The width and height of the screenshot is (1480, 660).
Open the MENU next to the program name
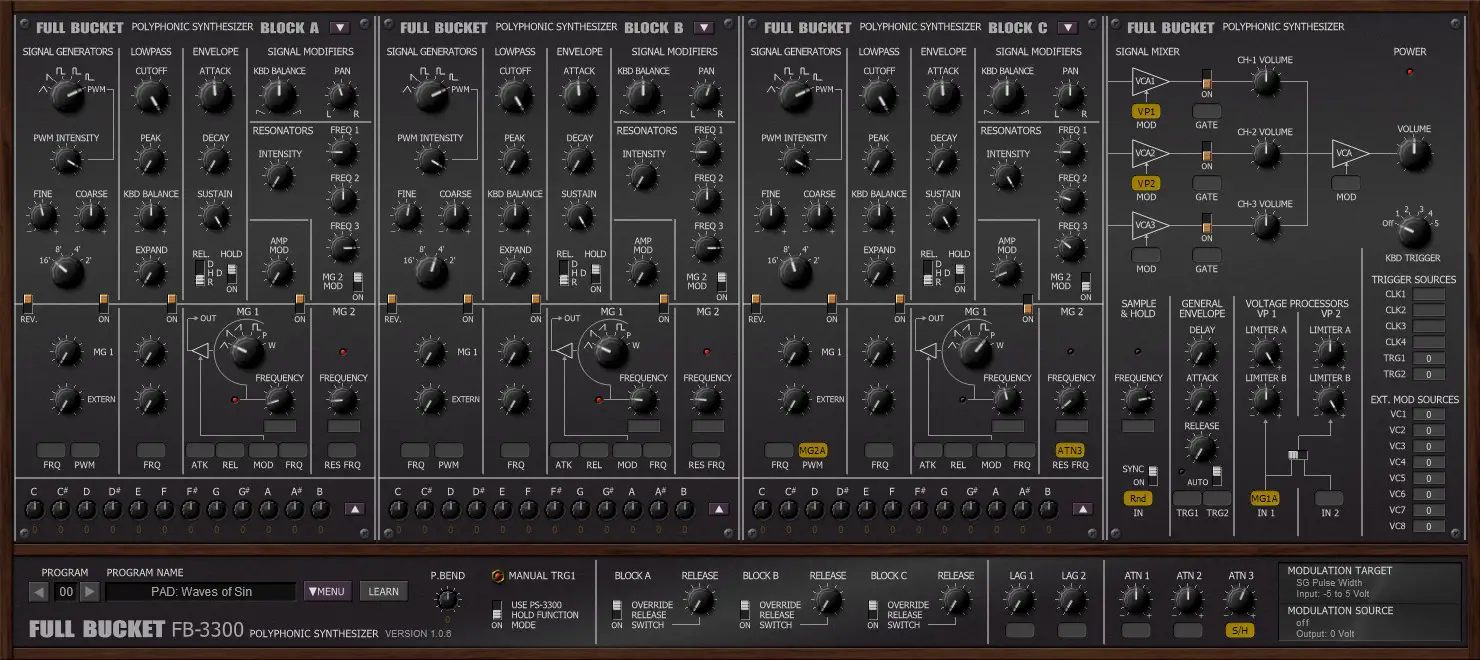[330, 591]
